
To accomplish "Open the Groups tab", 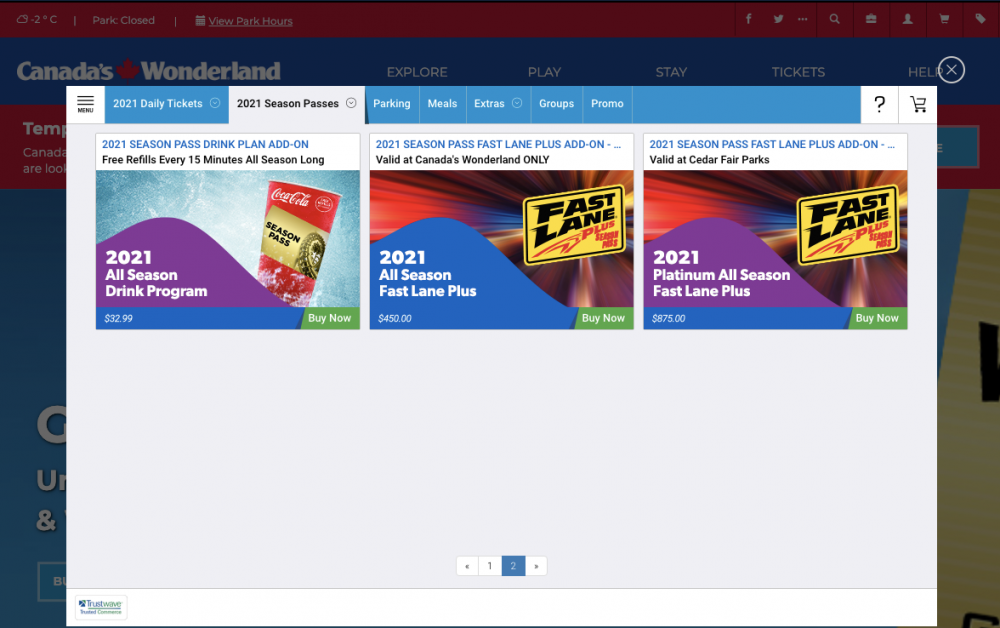I will point(556,104).
